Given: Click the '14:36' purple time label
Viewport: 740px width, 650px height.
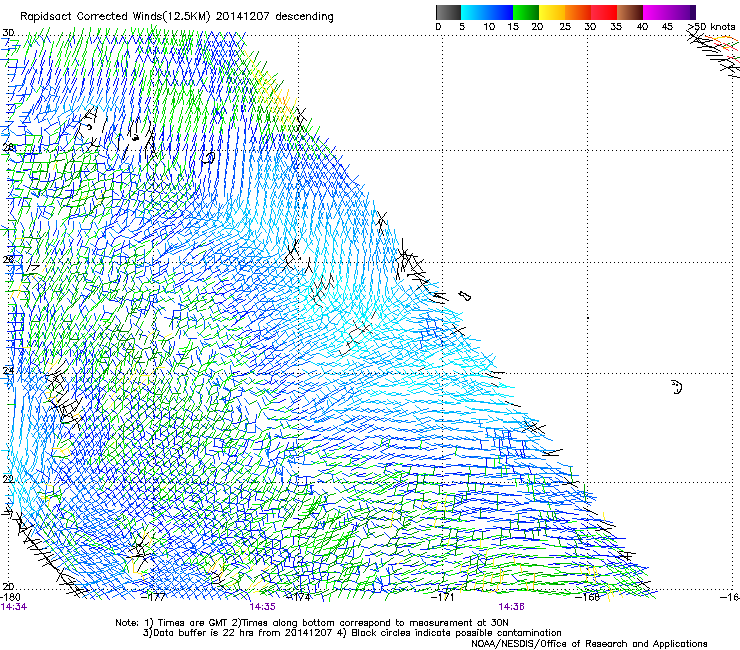Looking at the screenshot, I should (512, 607).
